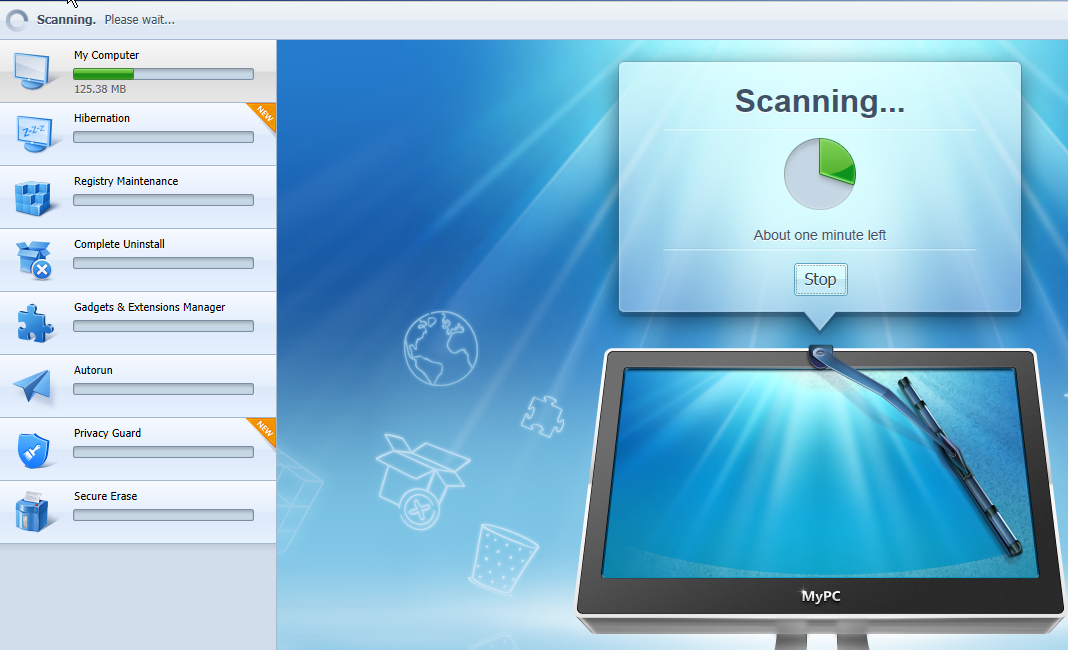1068x650 pixels.
Task: Click the green scan progress pie chart
Action: pyautogui.click(x=819, y=174)
